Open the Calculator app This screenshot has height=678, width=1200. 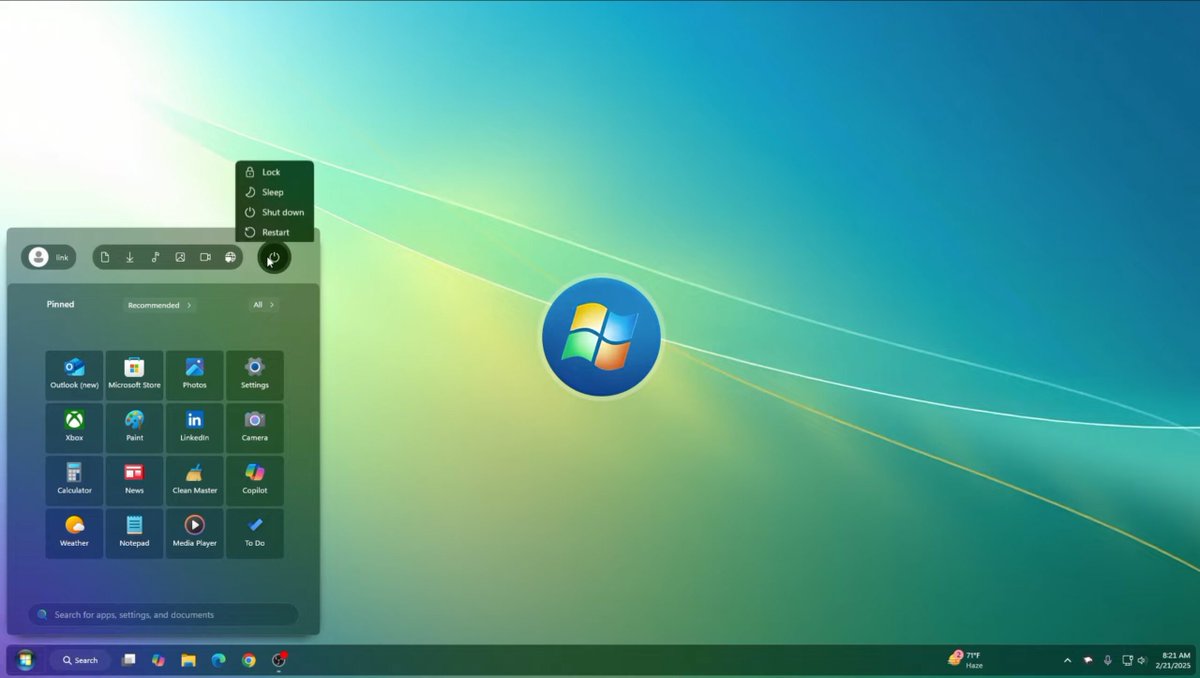pos(74,480)
